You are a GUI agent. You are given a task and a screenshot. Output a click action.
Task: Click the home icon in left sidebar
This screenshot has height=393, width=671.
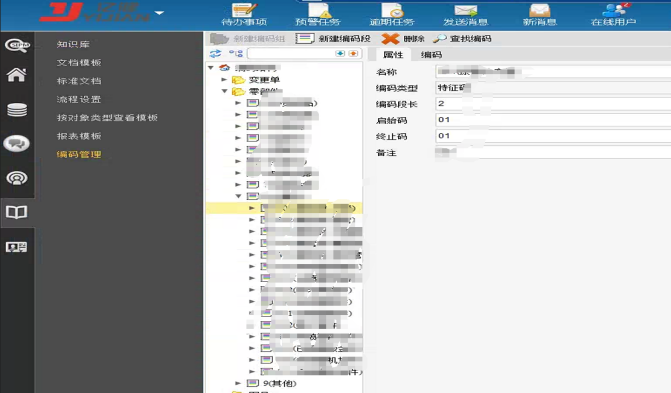(x=17, y=75)
